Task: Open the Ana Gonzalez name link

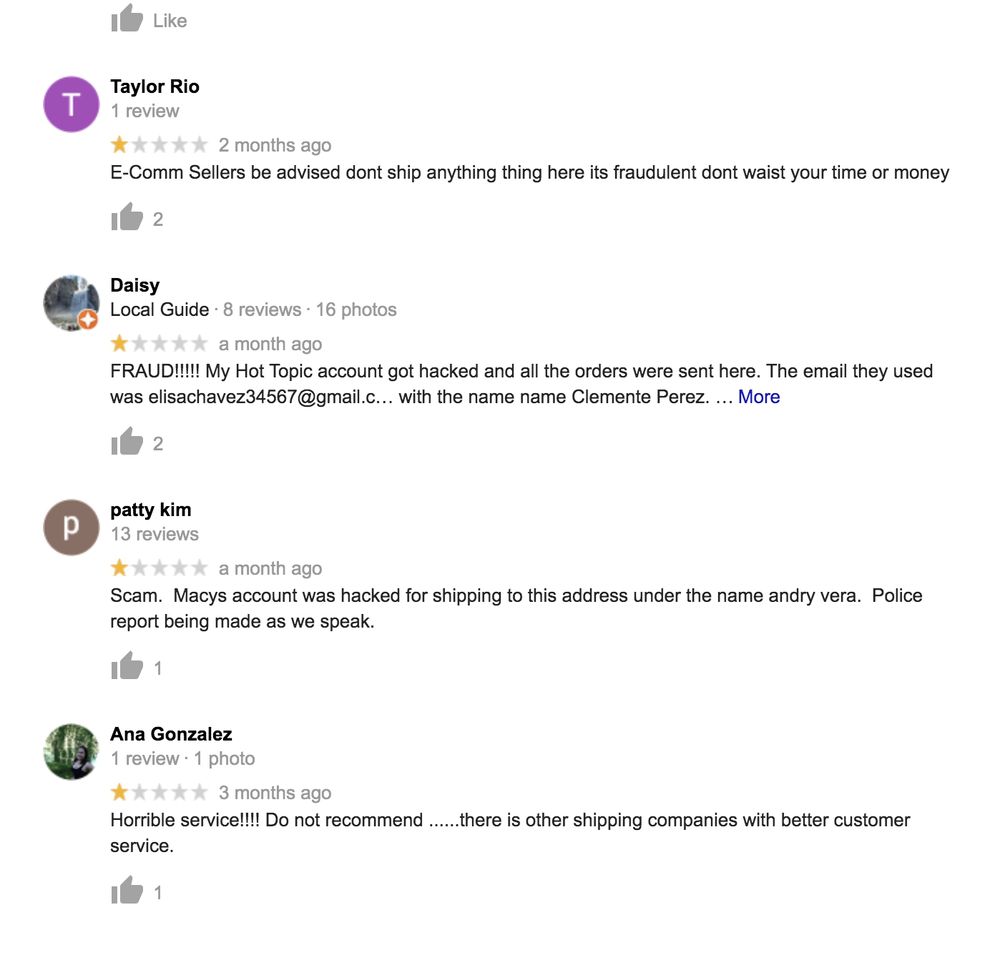Action: [x=171, y=734]
